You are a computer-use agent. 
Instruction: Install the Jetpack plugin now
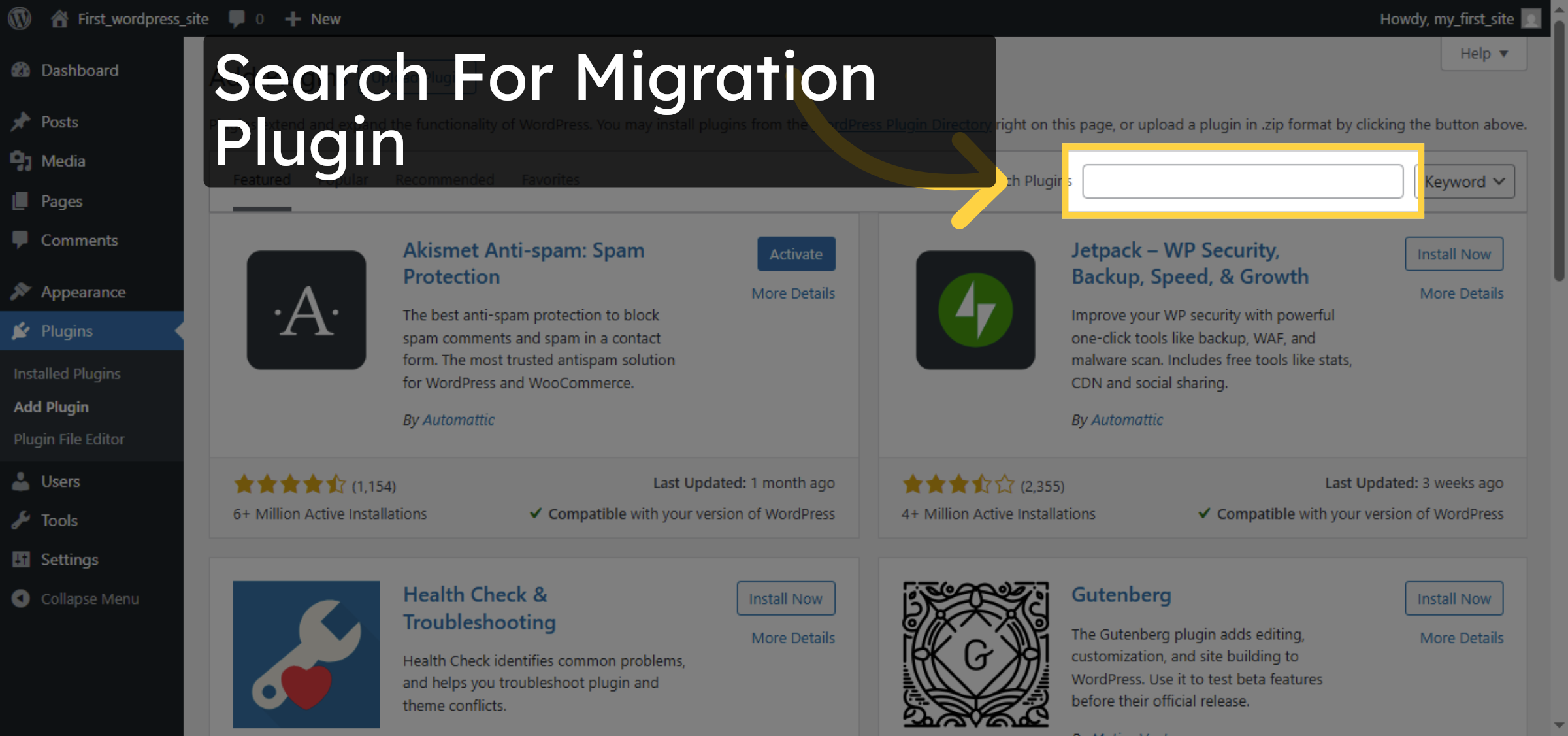pyautogui.click(x=1454, y=254)
